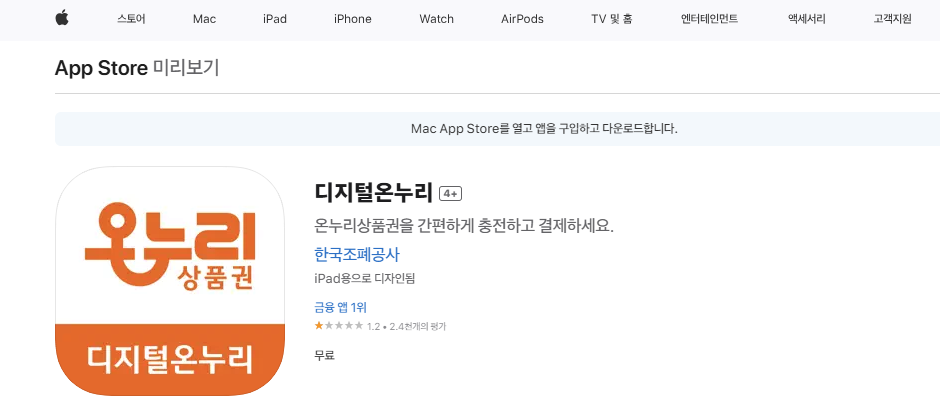The width and height of the screenshot is (940, 413).
Task: Click the 무료 price label
Action: [324, 355]
